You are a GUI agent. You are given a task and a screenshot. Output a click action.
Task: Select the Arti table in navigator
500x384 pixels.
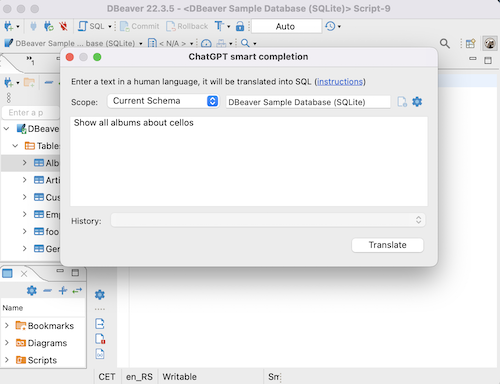[47, 180]
